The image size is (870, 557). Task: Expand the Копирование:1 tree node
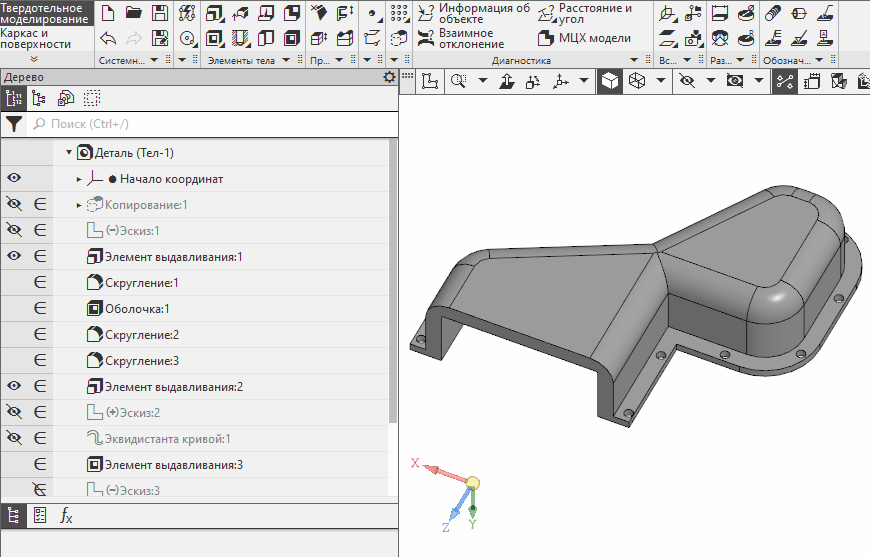point(79,205)
